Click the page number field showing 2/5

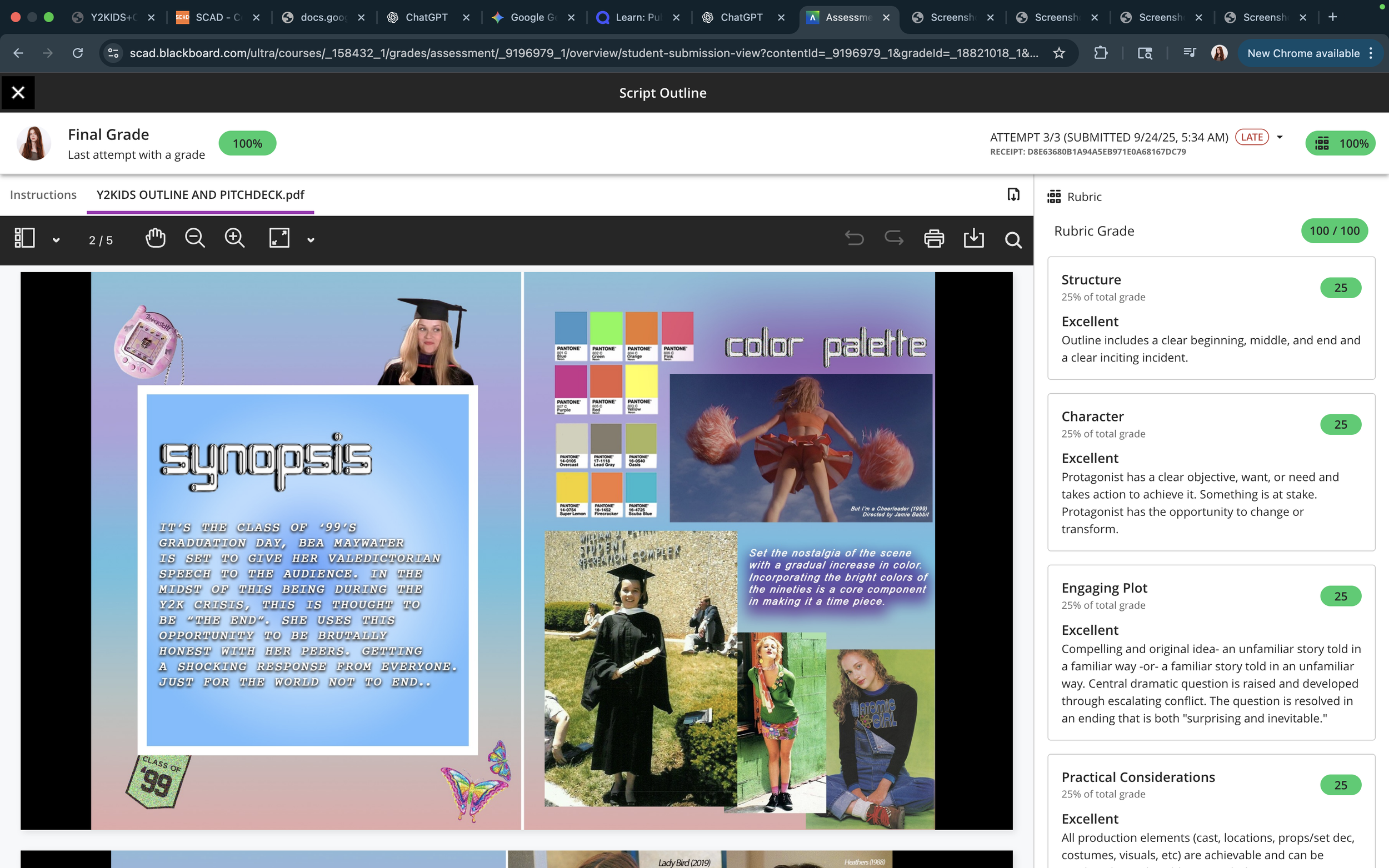(101, 240)
